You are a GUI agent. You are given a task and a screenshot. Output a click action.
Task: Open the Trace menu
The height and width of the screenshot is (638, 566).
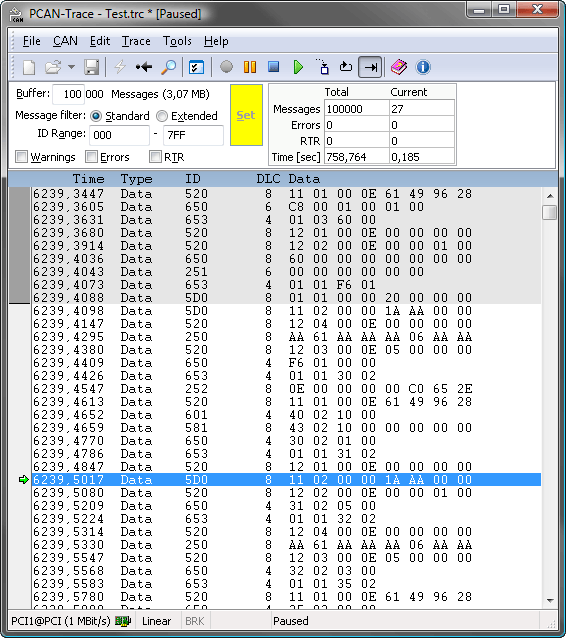136,41
